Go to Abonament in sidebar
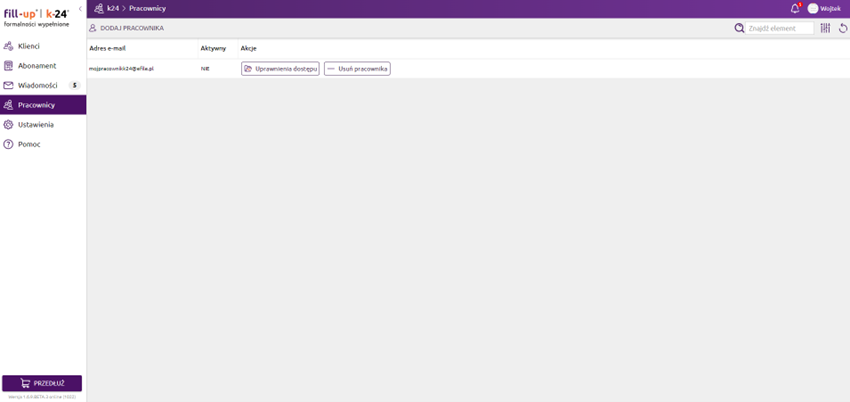Viewport: 850px width, 402px height. 36,66
